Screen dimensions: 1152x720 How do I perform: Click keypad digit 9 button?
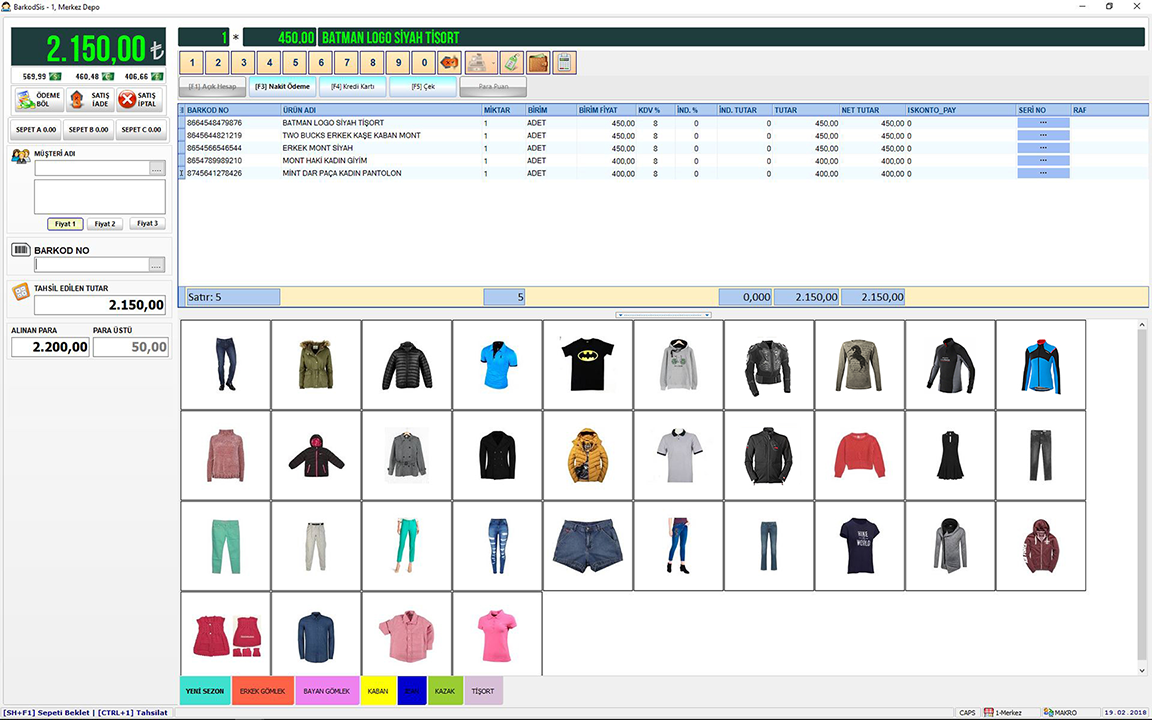398,63
